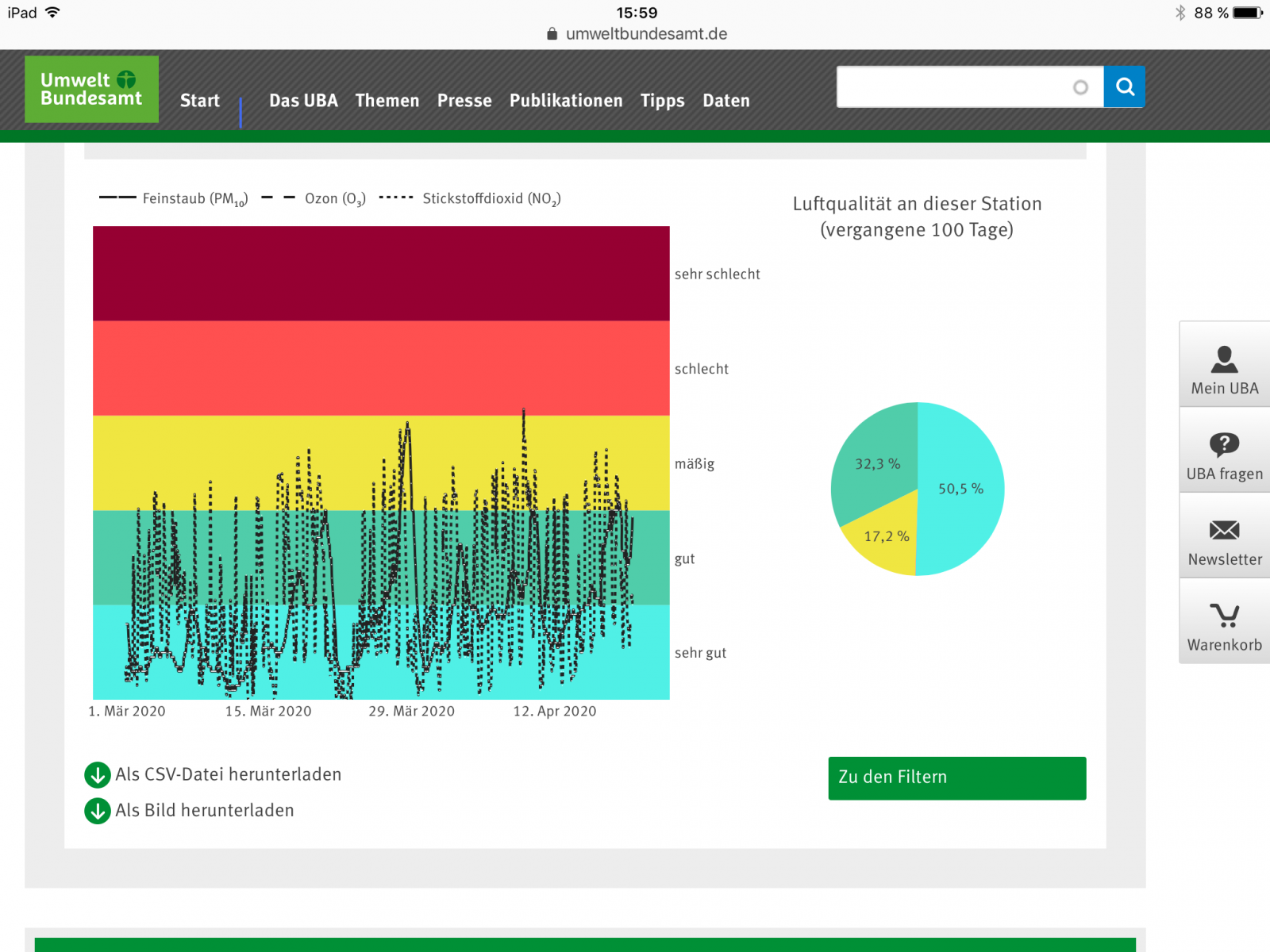Click Als CSV-Datei herunterladen link
The image size is (1270, 952).
(x=229, y=774)
